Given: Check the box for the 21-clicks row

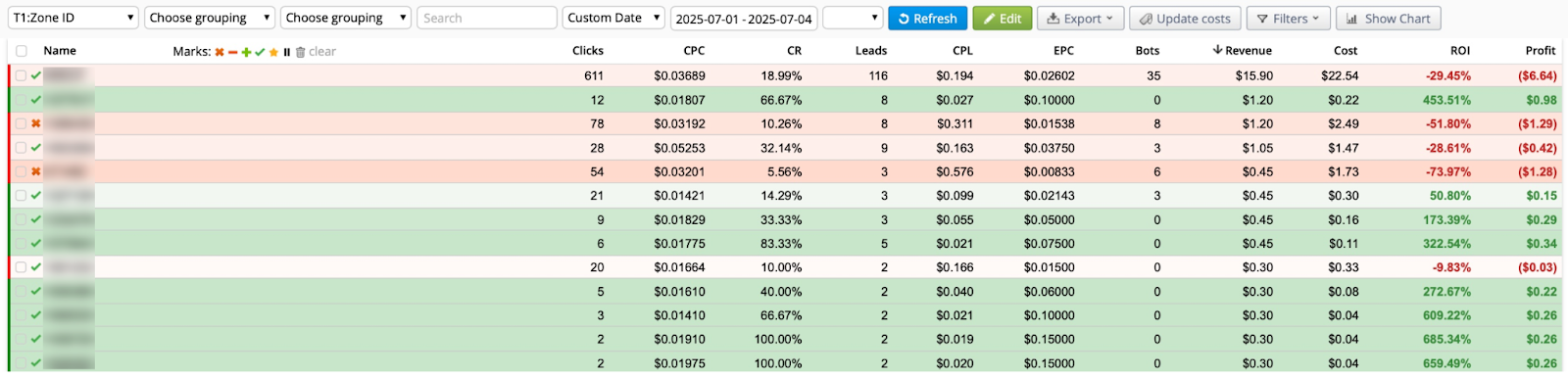Looking at the screenshot, I should (21, 195).
